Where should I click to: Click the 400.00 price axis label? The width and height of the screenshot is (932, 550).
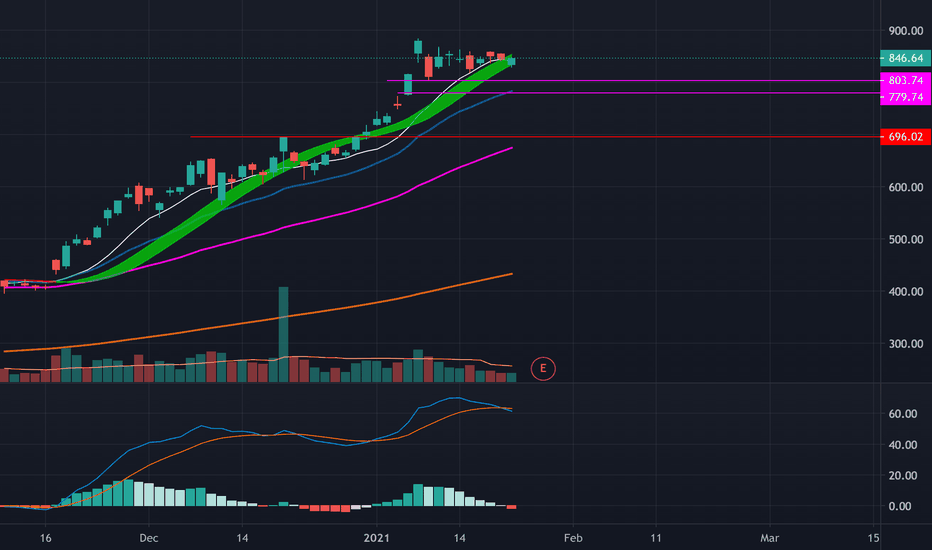(x=905, y=292)
